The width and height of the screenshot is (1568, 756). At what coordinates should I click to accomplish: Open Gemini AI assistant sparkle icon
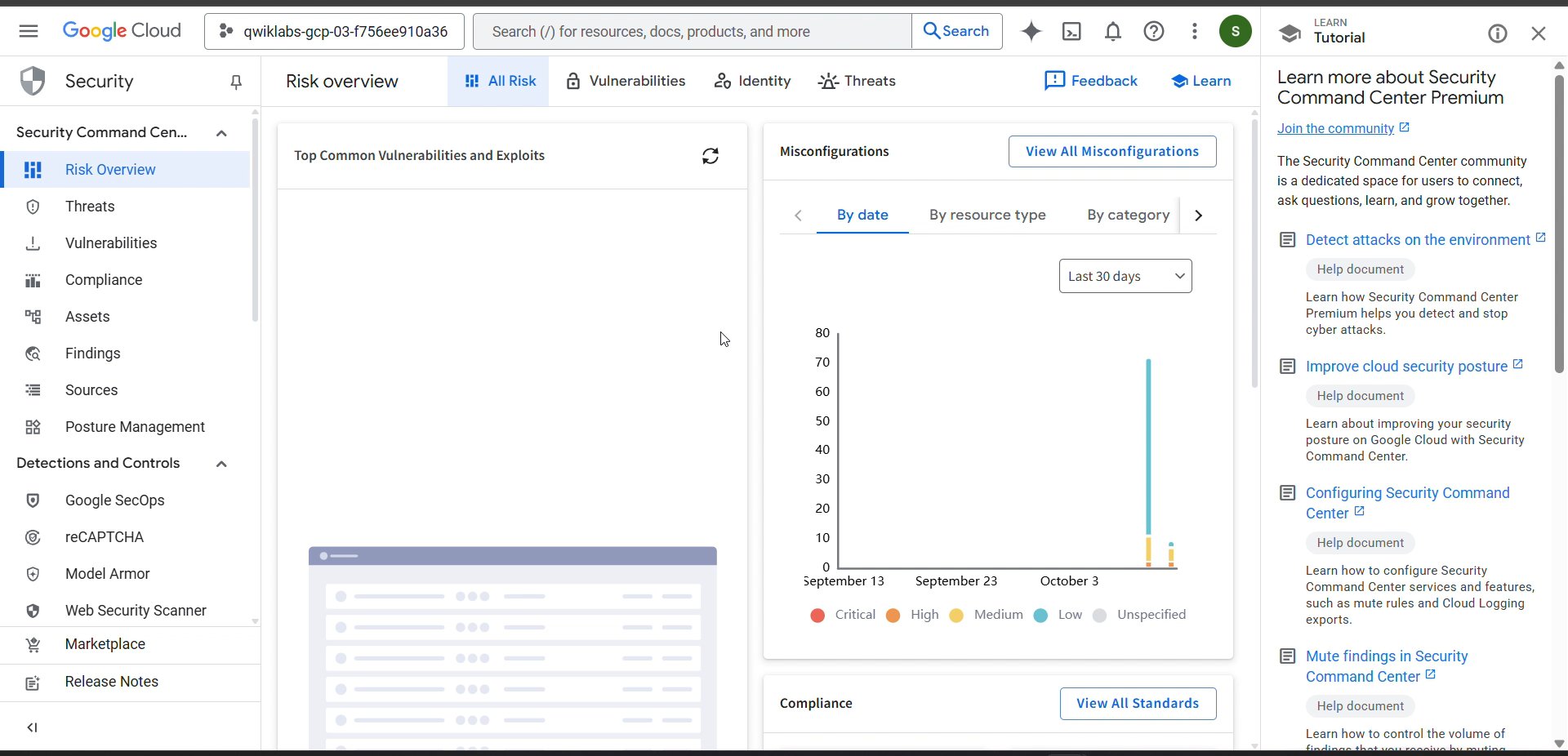(1031, 31)
